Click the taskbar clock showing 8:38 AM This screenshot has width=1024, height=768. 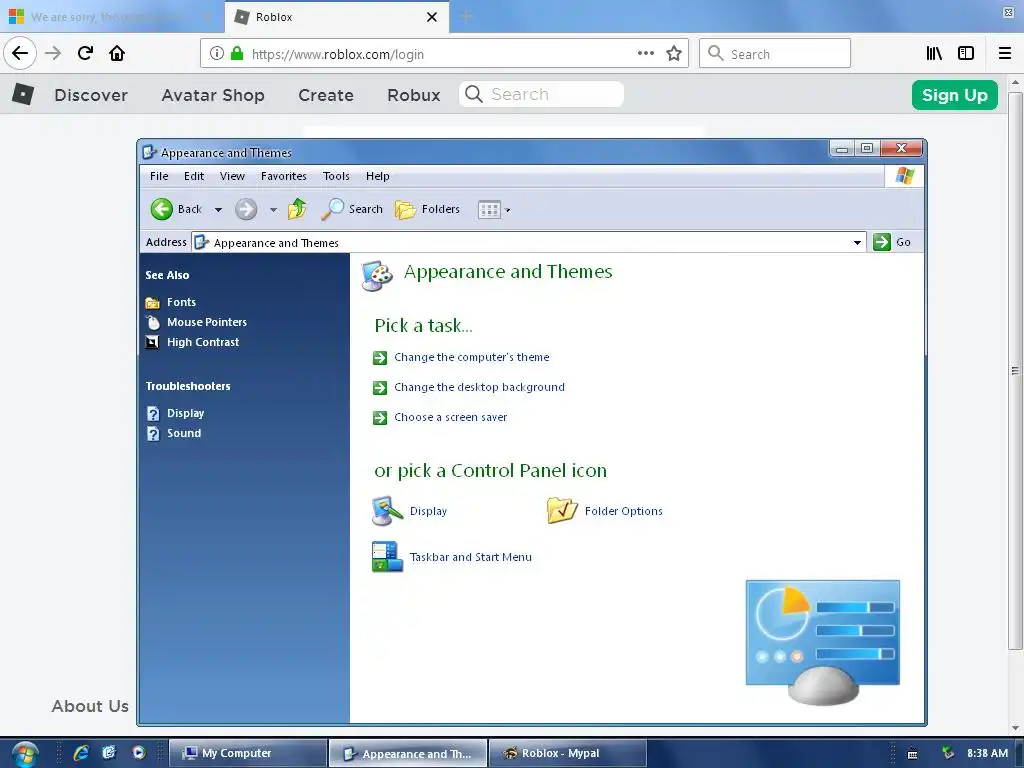pyautogui.click(x=987, y=753)
